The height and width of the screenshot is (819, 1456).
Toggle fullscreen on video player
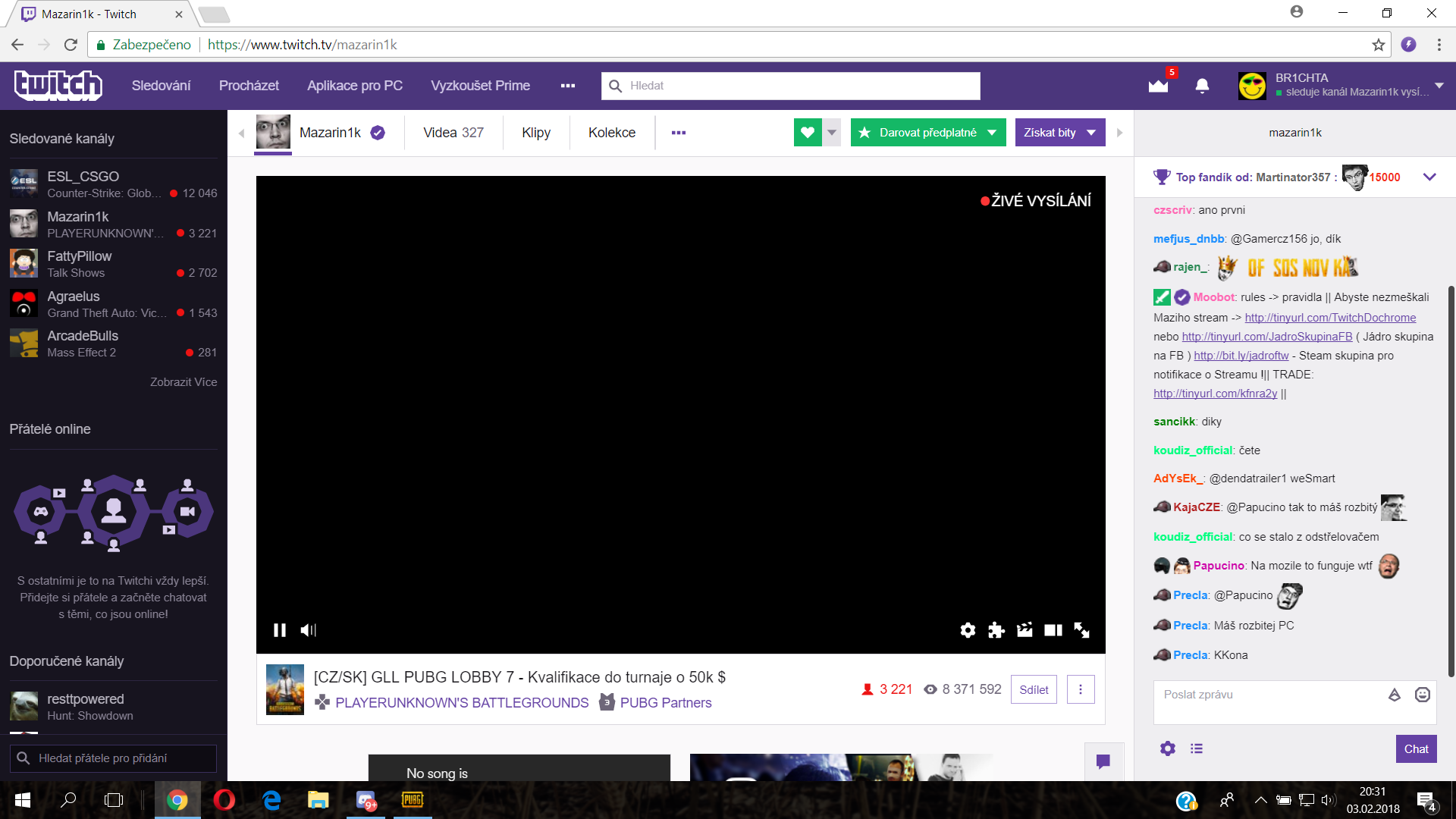[1082, 630]
